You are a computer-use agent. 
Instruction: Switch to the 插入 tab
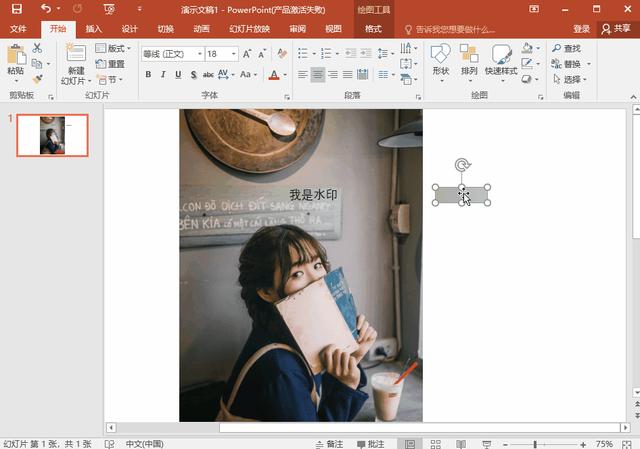(94, 29)
